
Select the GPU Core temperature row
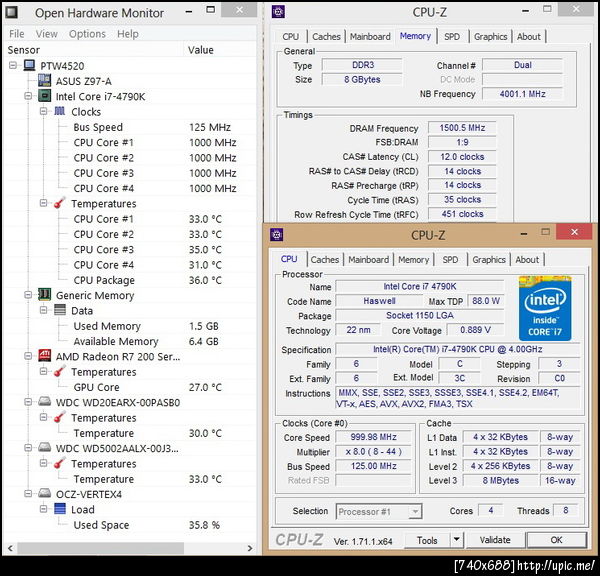tap(130, 387)
